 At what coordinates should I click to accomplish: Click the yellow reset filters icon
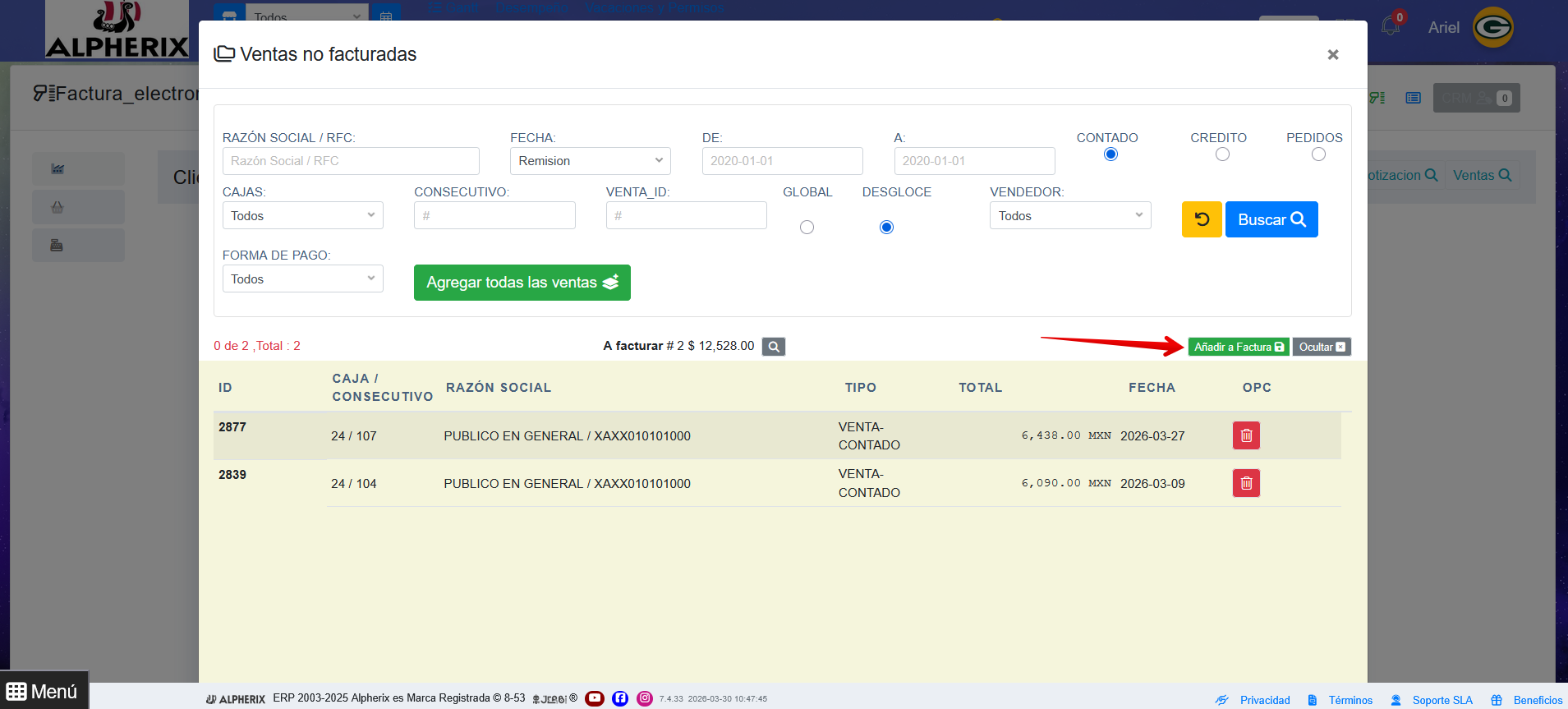coord(1201,219)
